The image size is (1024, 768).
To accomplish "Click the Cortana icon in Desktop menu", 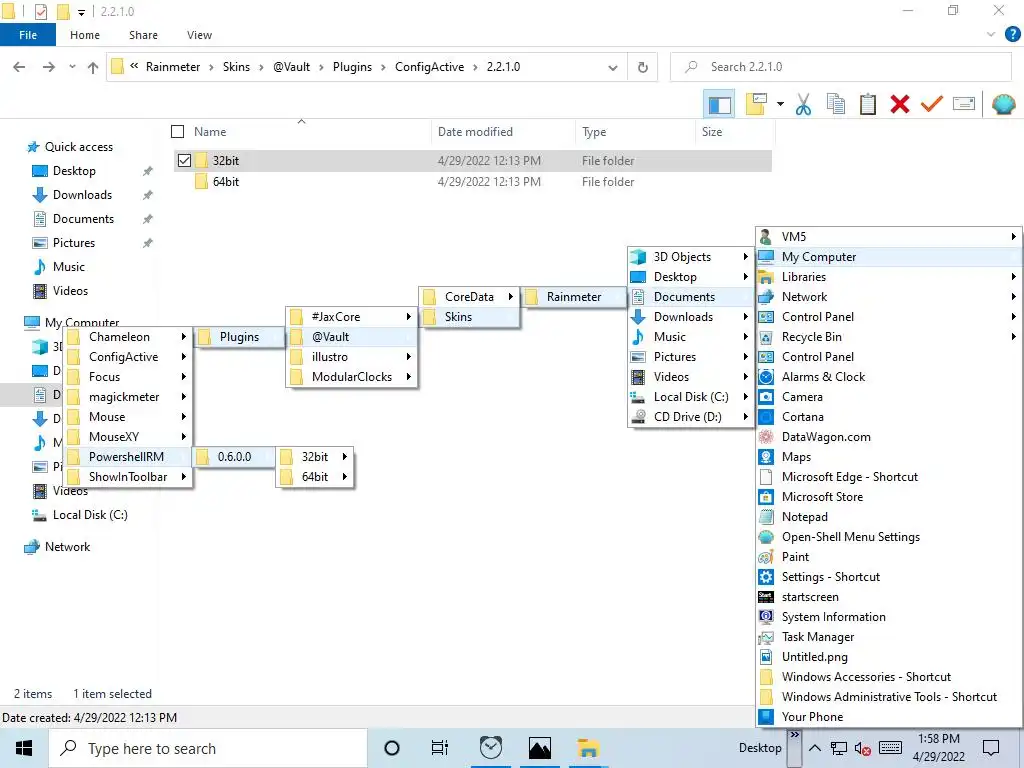I will point(766,417).
